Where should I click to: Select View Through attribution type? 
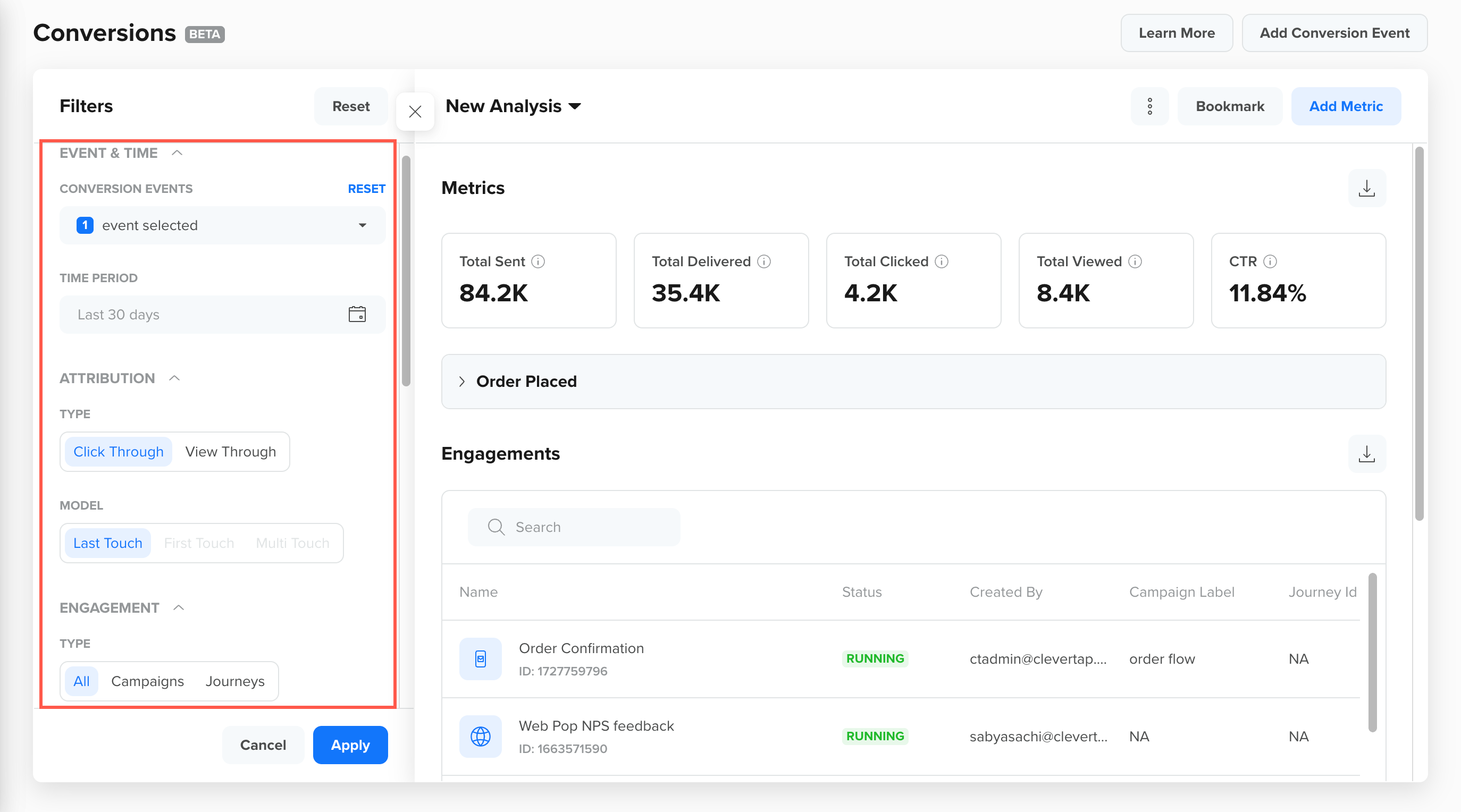click(230, 451)
